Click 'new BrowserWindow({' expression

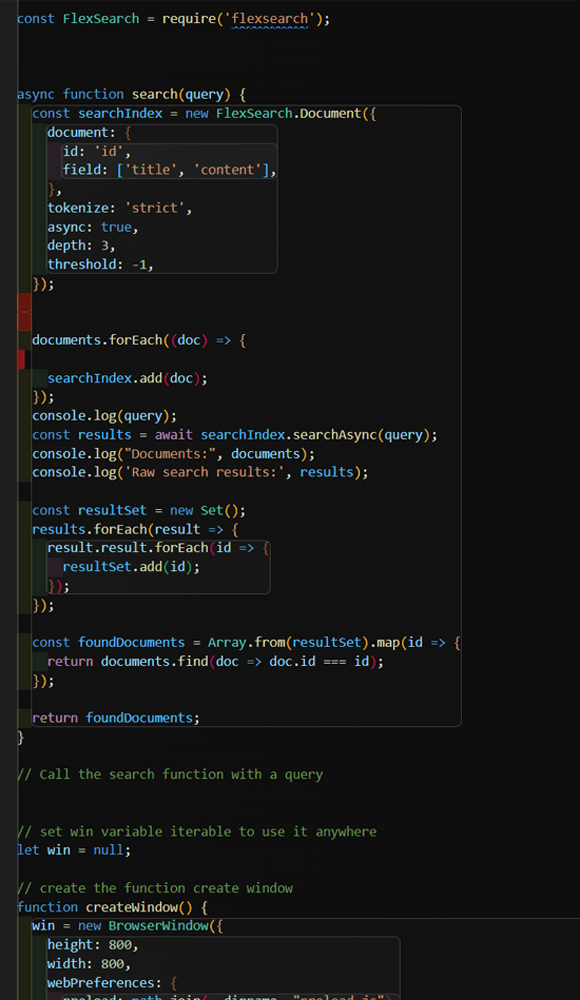click(151, 926)
